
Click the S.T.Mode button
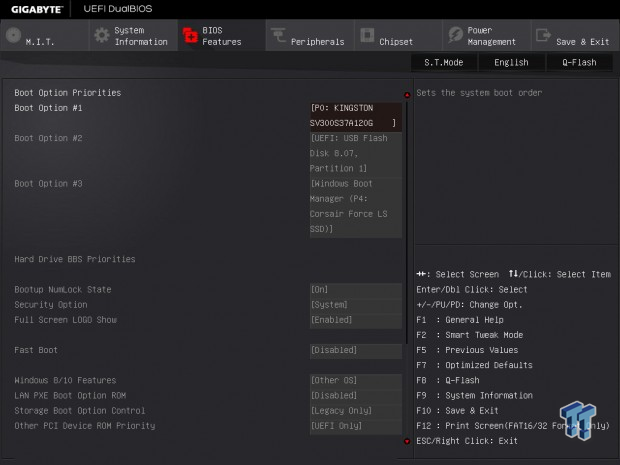(444, 62)
